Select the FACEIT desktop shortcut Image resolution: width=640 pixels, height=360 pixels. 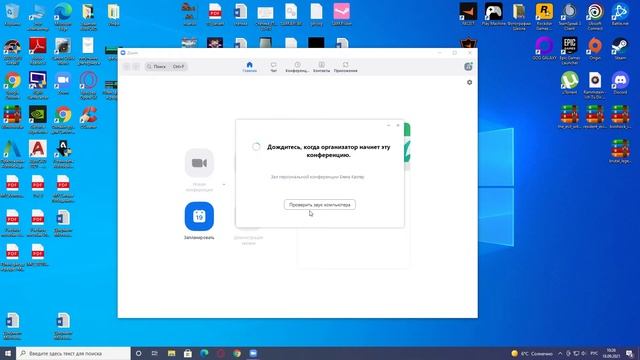tap(468, 14)
